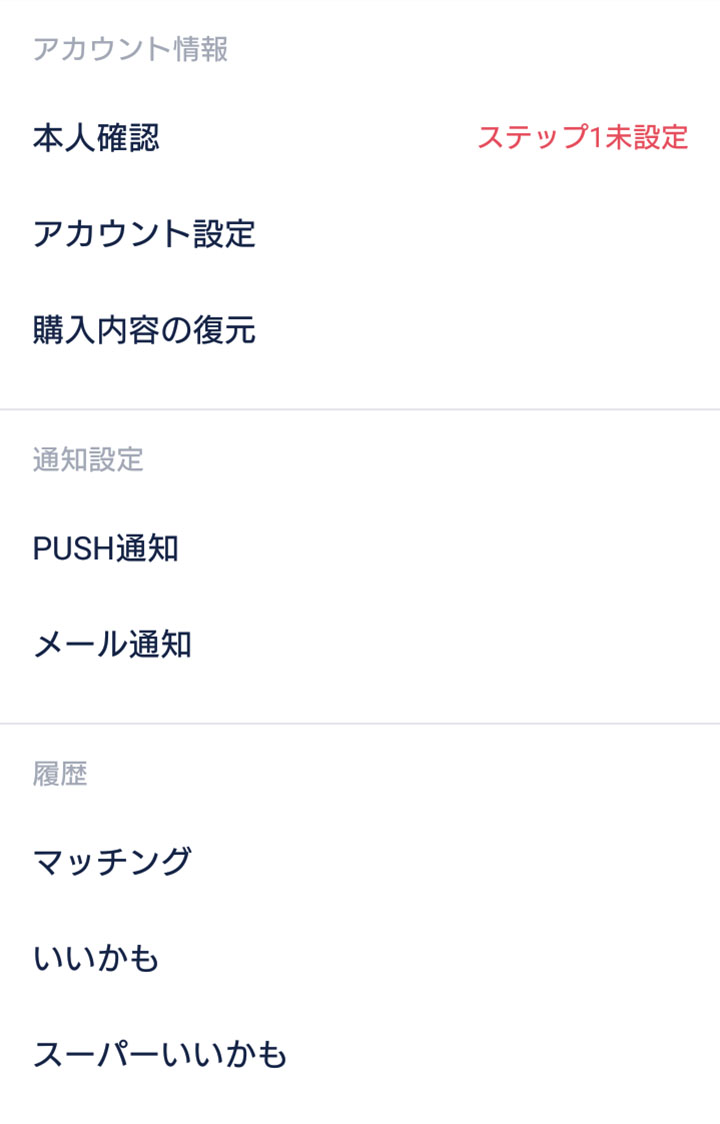Open アカウント設定 account settings
The image size is (720, 1124).
pyautogui.click(x=360, y=234)
